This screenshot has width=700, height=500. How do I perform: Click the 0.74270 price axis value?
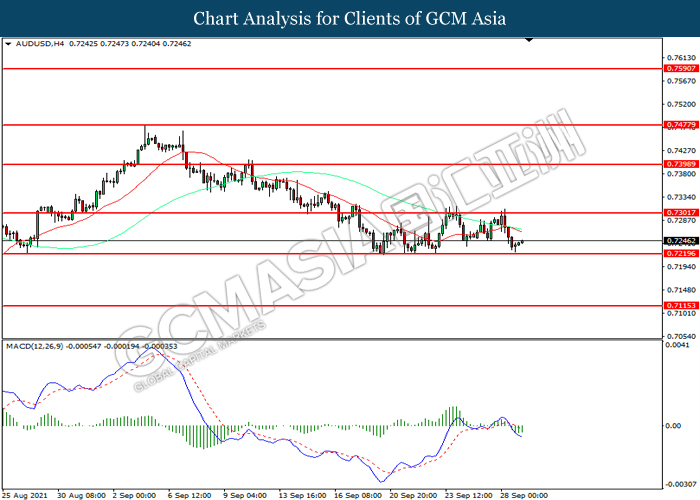click(x=682, y=150)
